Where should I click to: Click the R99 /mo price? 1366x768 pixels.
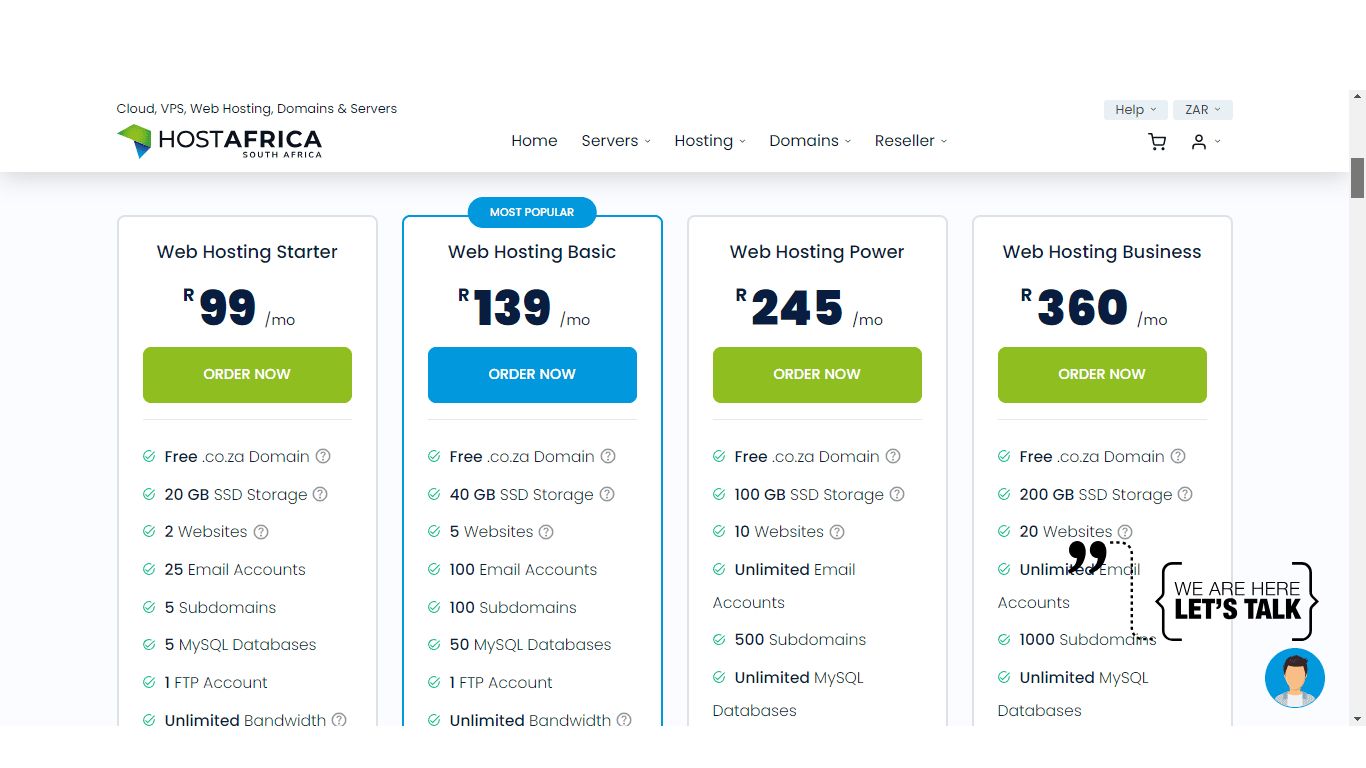[x=239, y=308]
